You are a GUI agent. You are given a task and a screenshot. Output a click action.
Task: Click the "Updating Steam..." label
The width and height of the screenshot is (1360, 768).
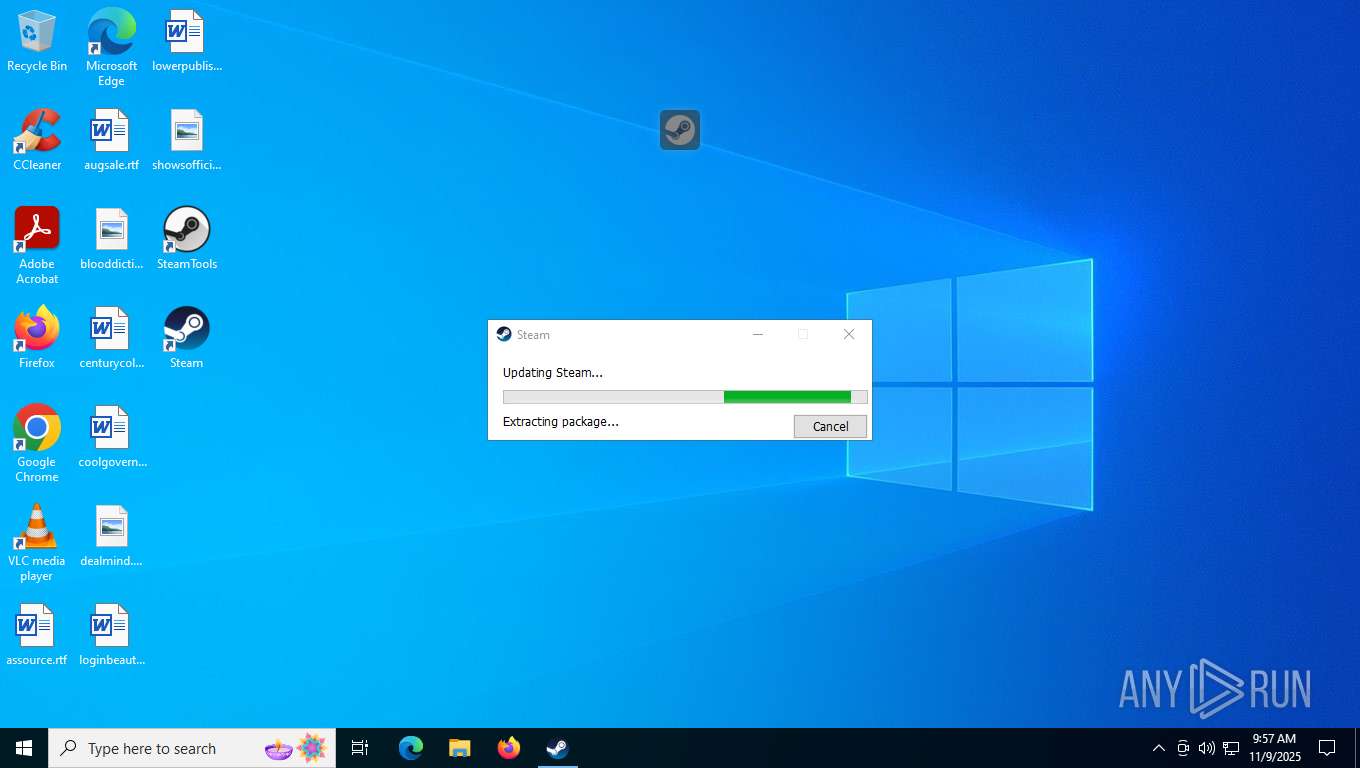pos(552,372)
